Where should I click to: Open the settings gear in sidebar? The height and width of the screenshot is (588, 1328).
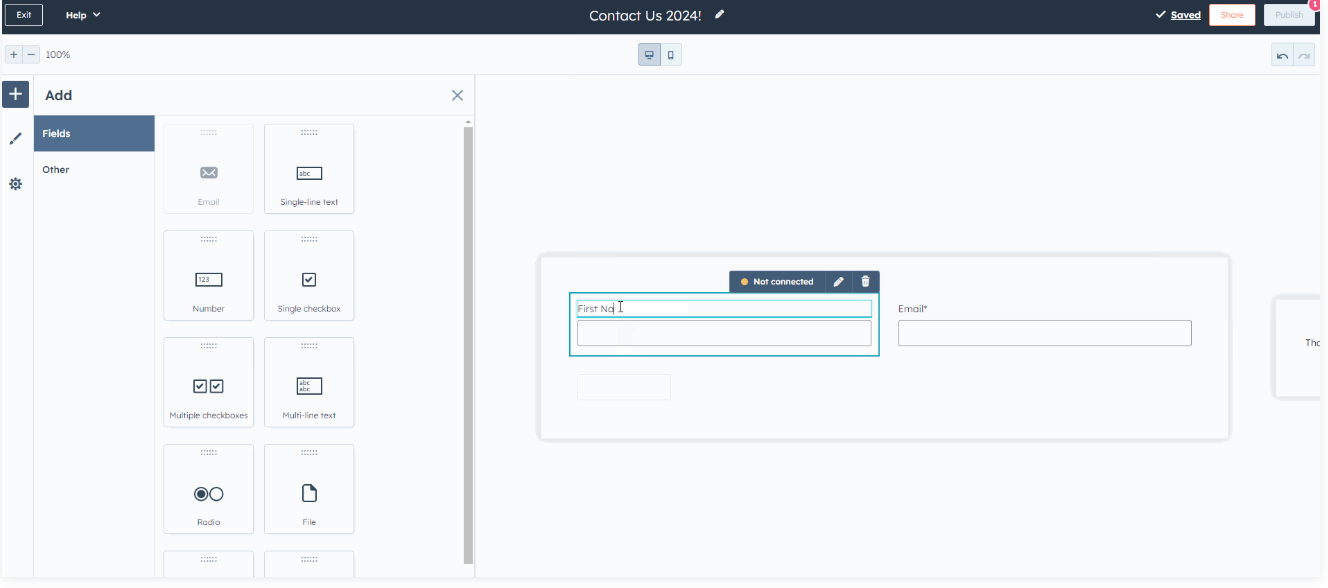(15, 184)
